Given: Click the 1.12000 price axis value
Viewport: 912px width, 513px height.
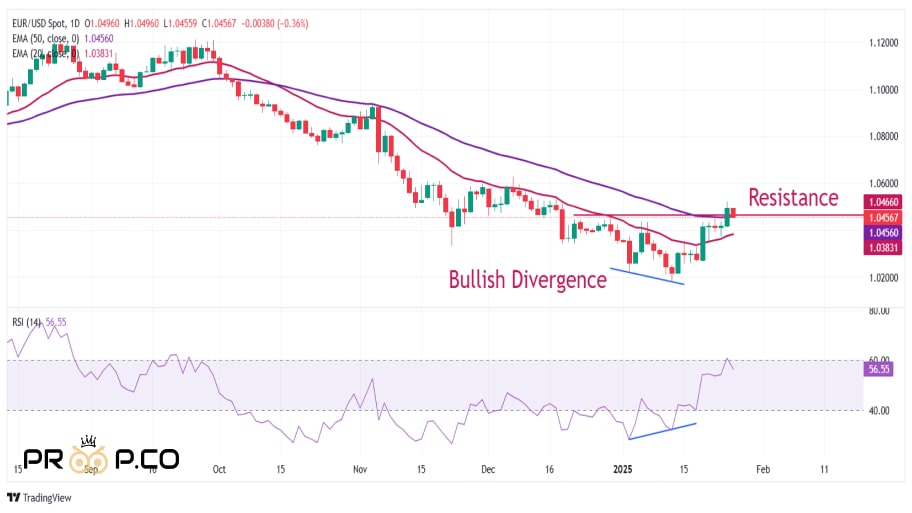Looking at the screenshot, I should click(x=884, y=43).
